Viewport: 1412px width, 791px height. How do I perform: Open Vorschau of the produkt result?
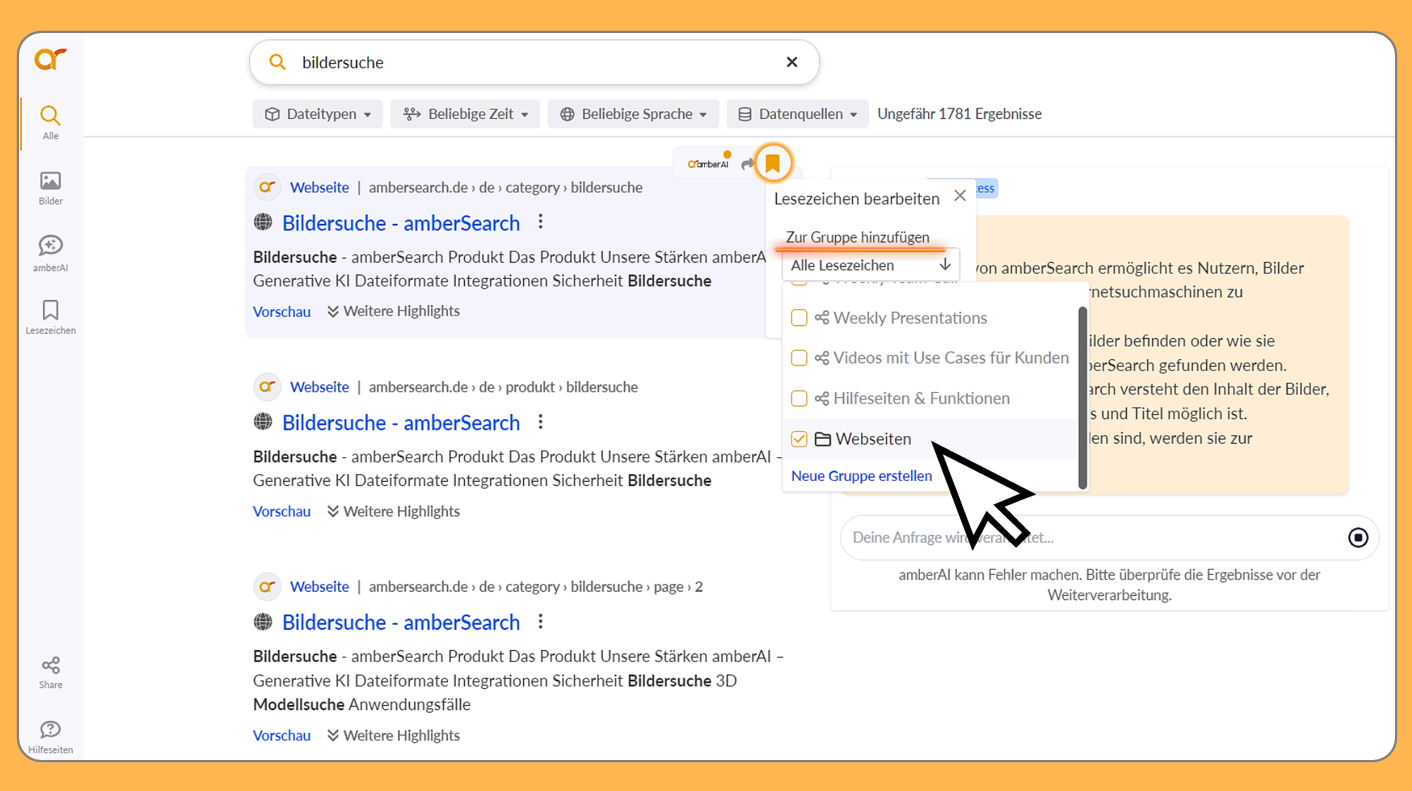(282, 511)
